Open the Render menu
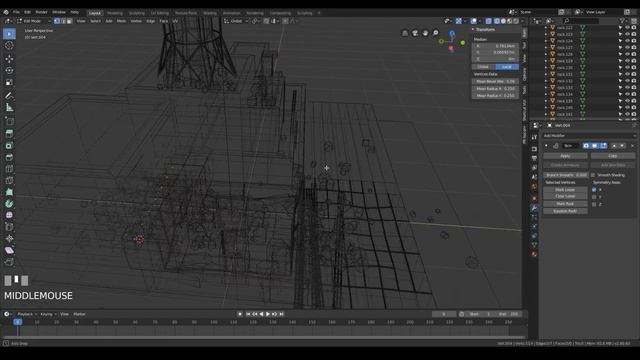 point(41,12)
